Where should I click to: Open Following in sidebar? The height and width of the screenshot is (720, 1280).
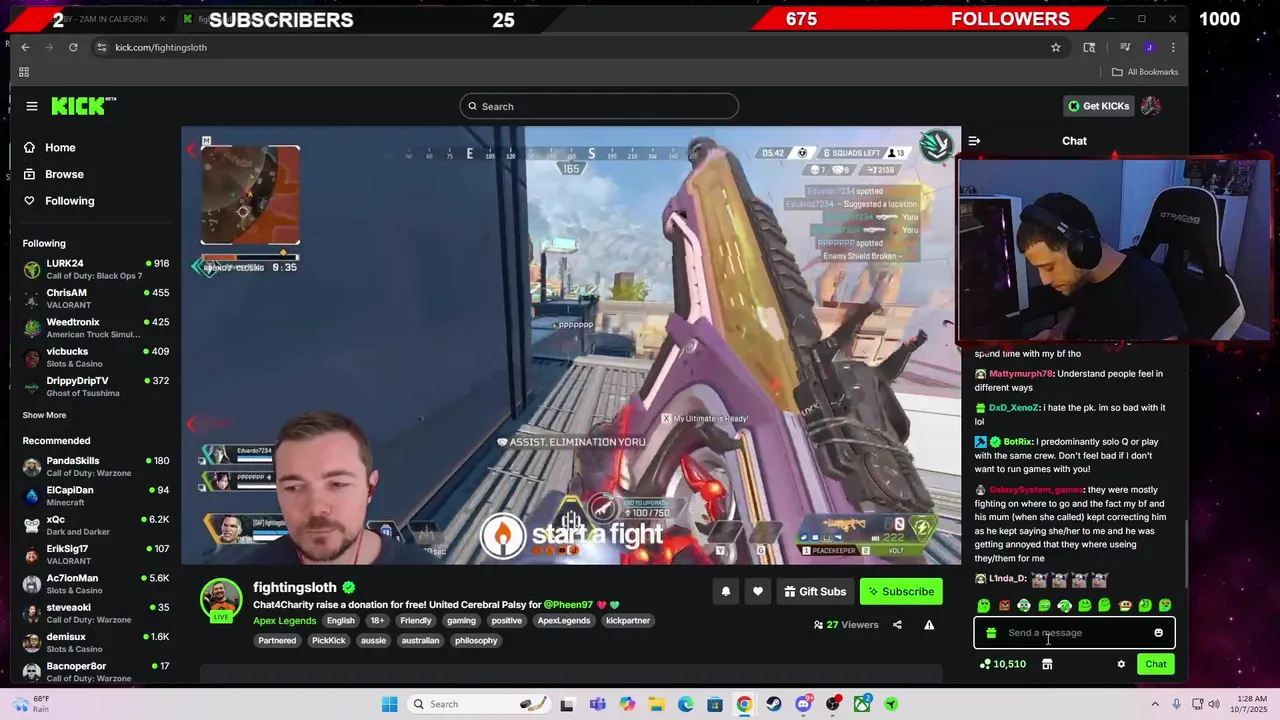(x=69, y=201)
